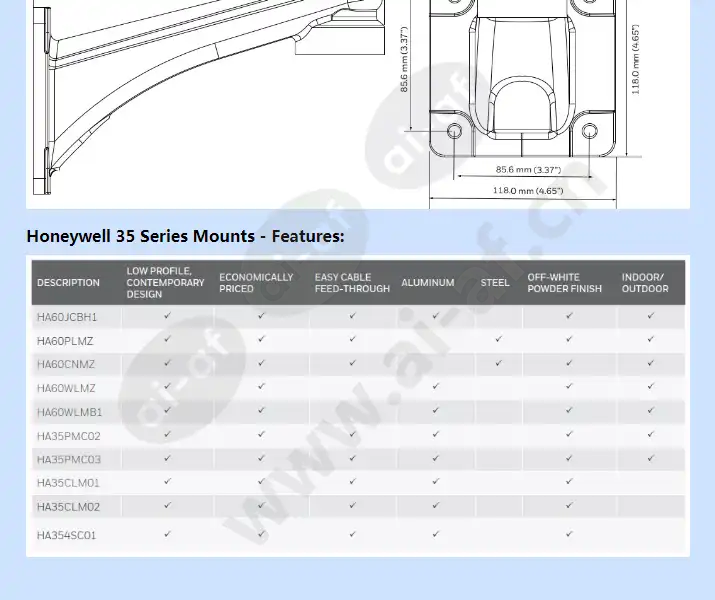The image size is (715, 600).
Task: Click the Low Profile checkmark in HA60JCBH1 row
Action: click(167, 315)
